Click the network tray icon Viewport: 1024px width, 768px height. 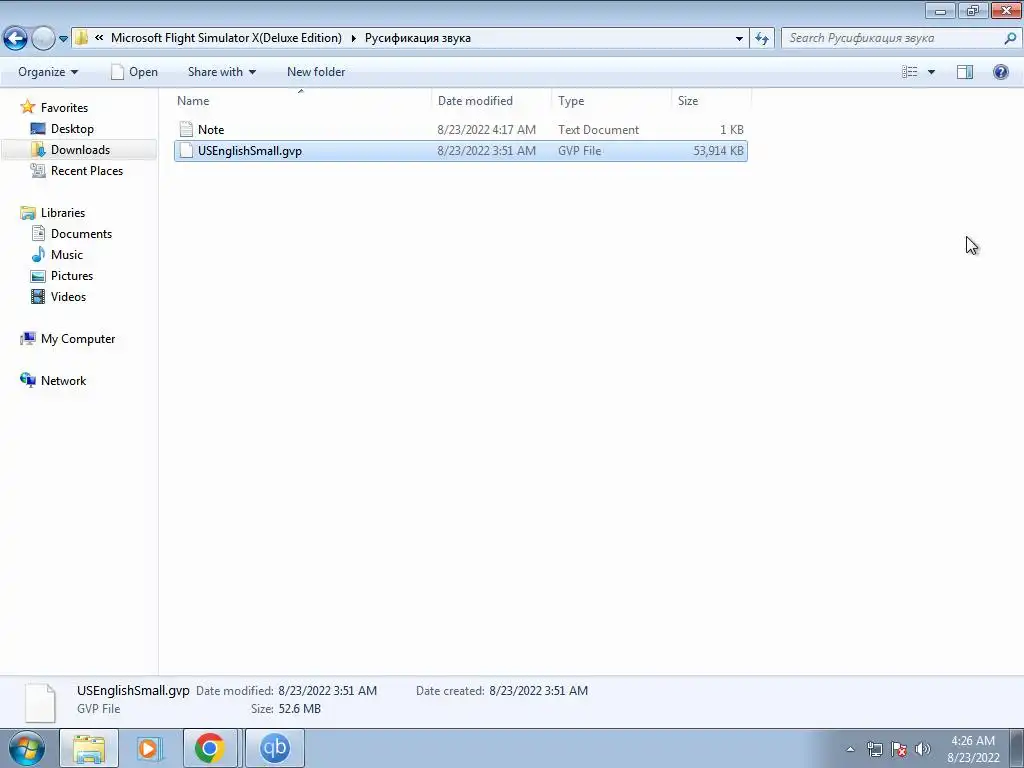(874, 749)
